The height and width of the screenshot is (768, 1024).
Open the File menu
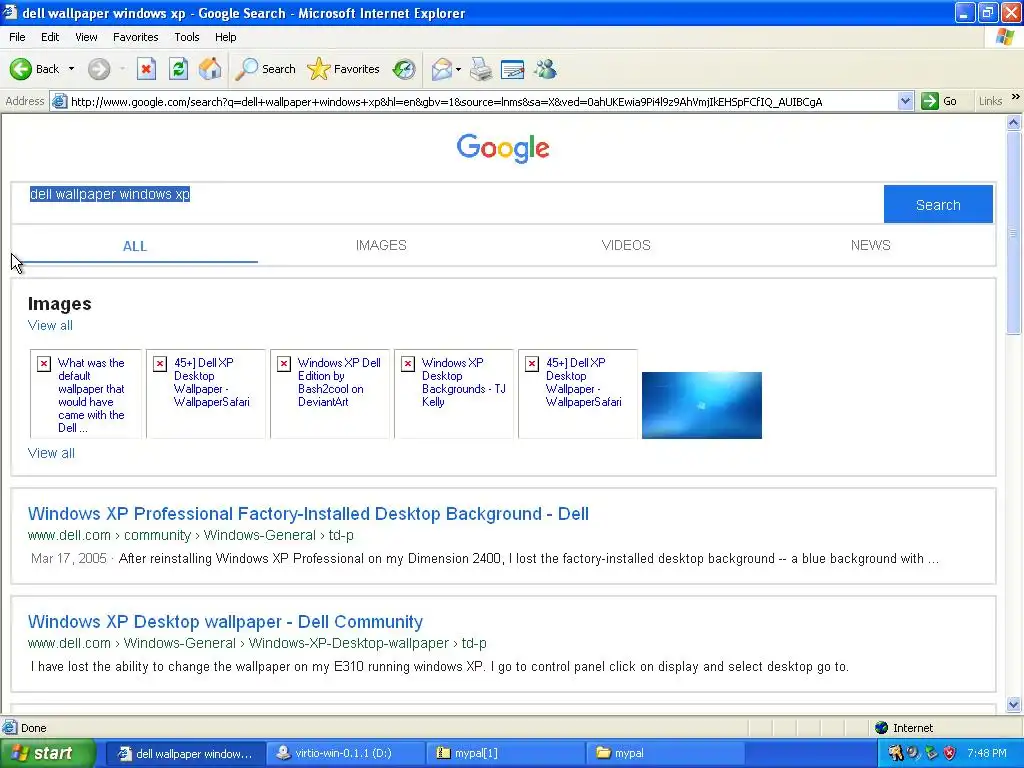click(17, 37)
